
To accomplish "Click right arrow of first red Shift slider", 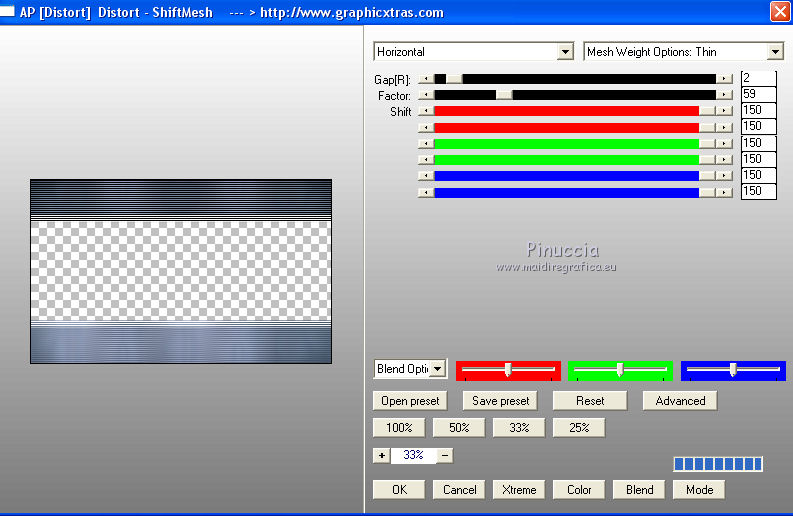I will pos(724,111).
